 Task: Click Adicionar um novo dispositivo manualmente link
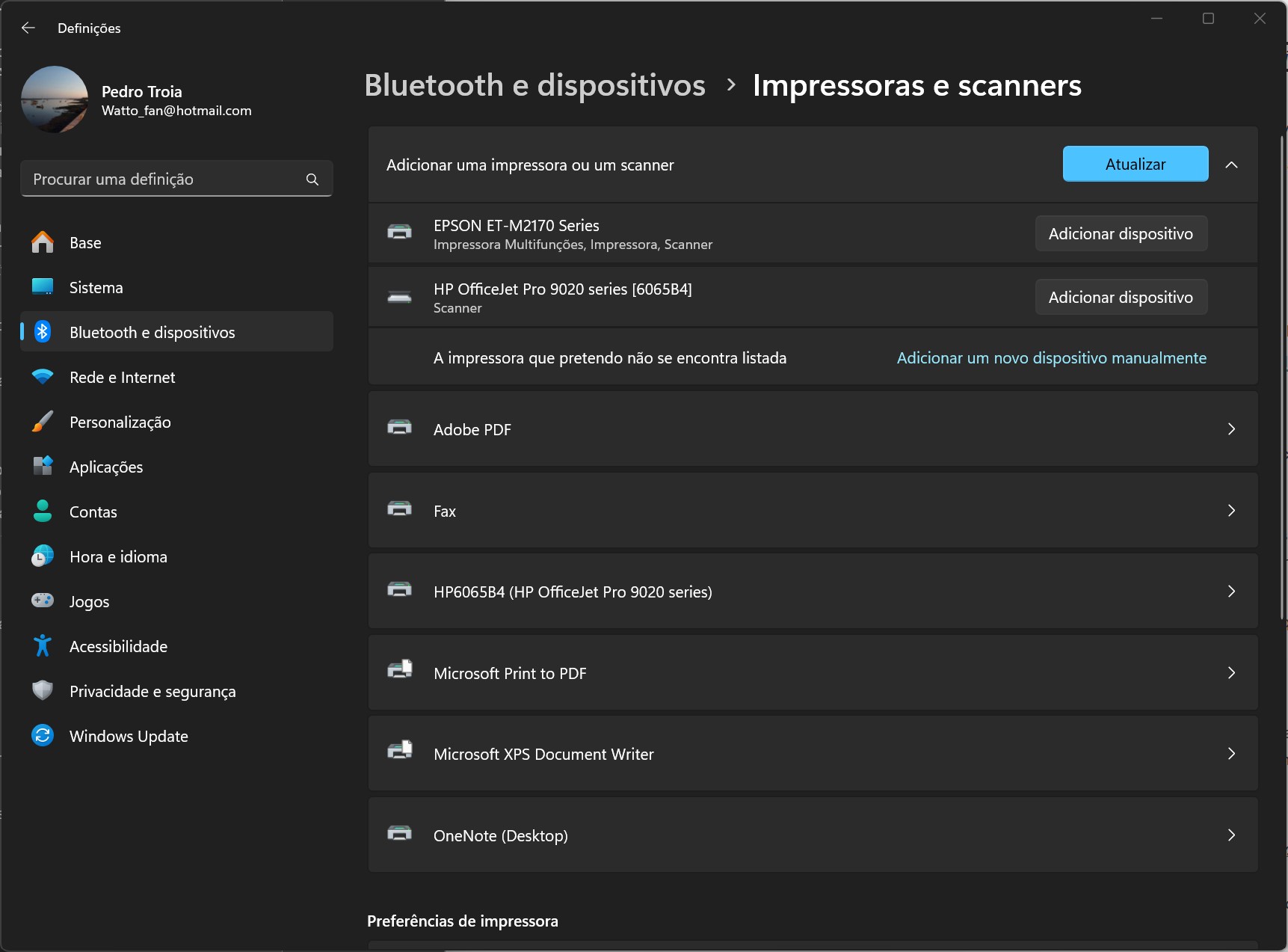tap(1051, 358)
